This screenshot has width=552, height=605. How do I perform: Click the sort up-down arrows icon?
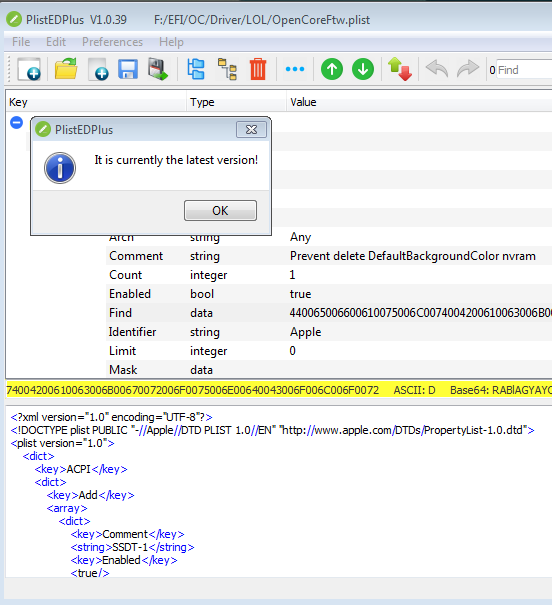click(400, 69)
